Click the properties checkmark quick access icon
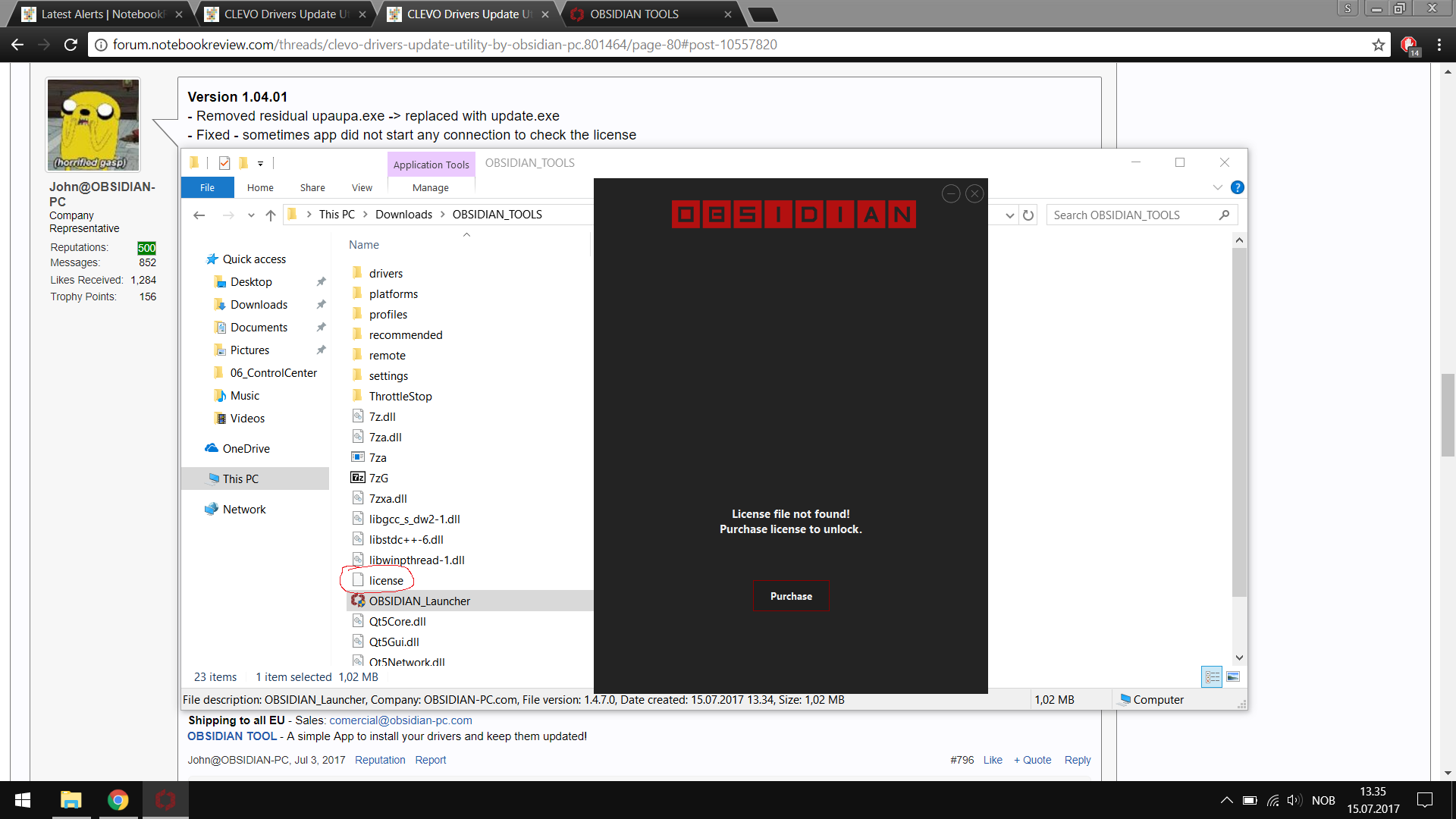Screen dimensions: 1456x819 224,163
